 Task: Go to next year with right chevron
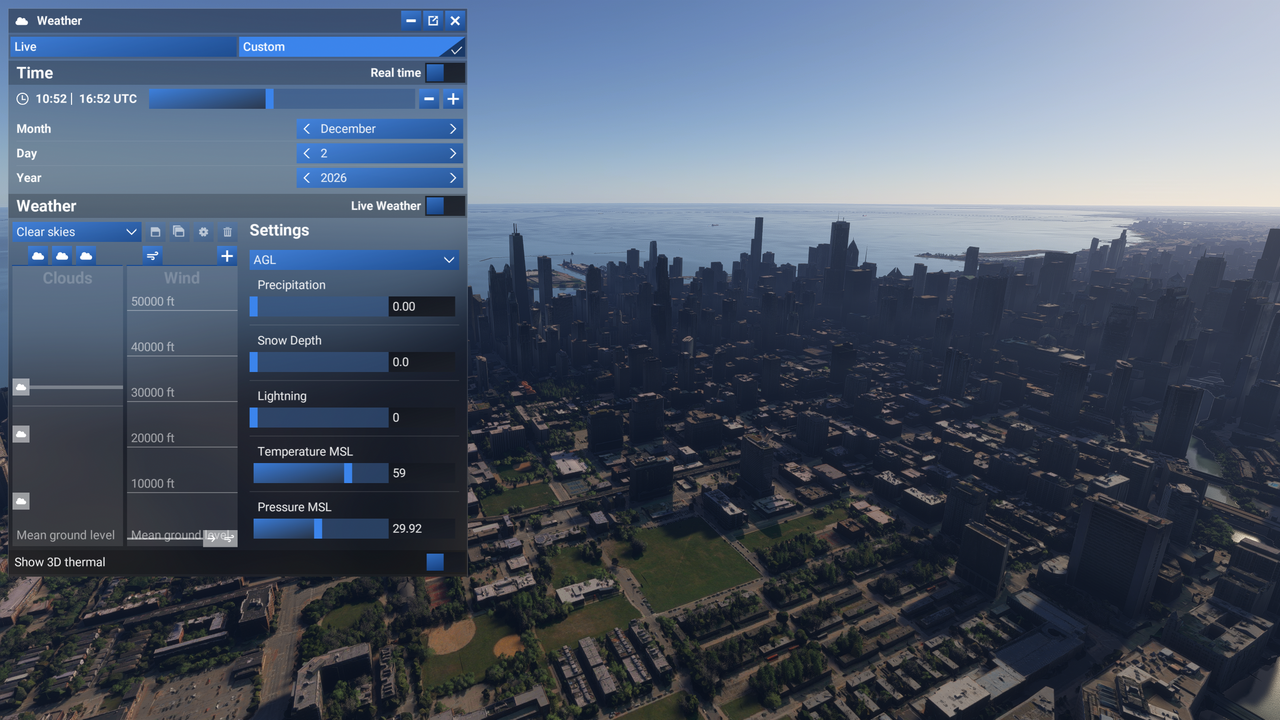[x=453, y=178]
